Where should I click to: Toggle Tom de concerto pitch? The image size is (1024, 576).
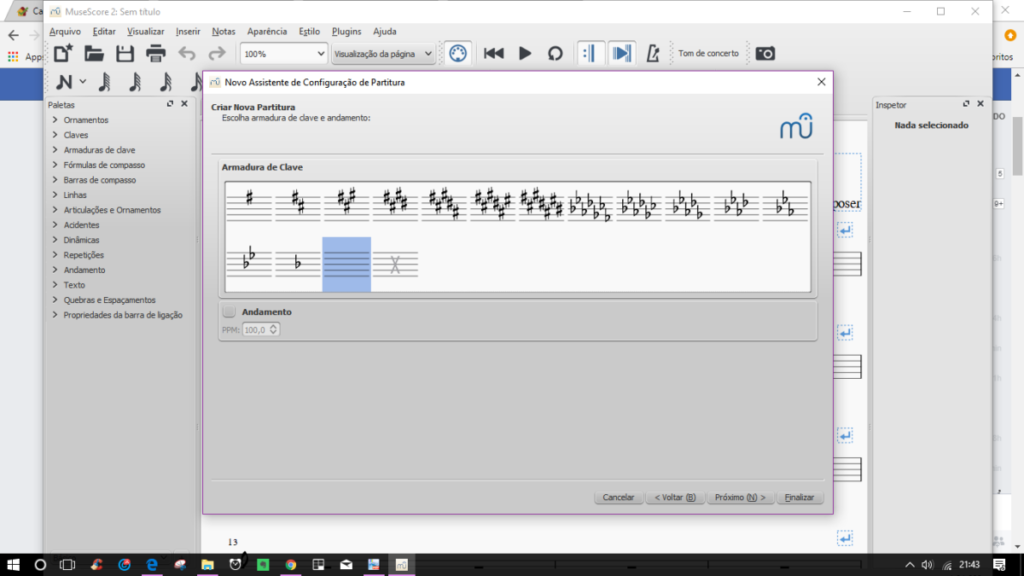pyautogui.click(x=708, y=53)
